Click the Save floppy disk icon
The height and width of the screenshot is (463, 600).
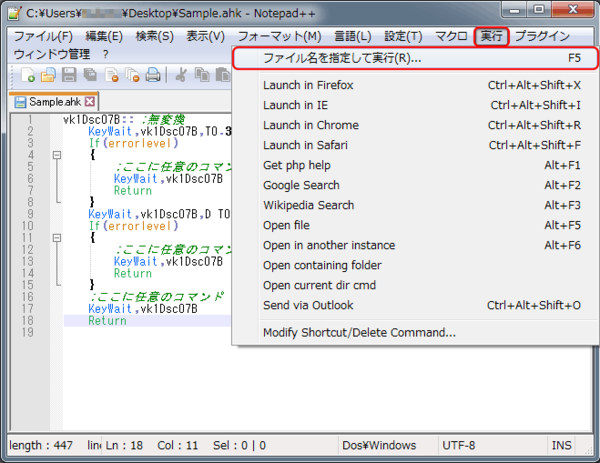click(69, 75)
